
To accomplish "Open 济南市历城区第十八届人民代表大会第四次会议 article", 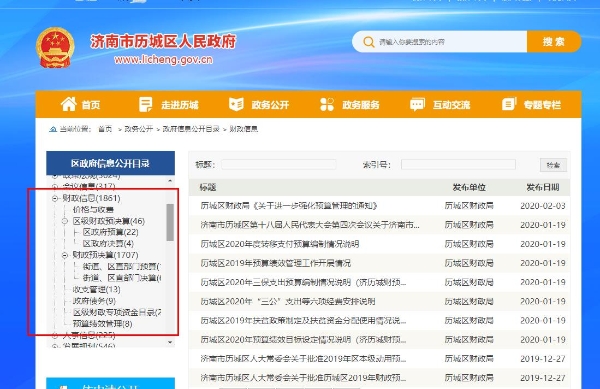I will (310, 225).
